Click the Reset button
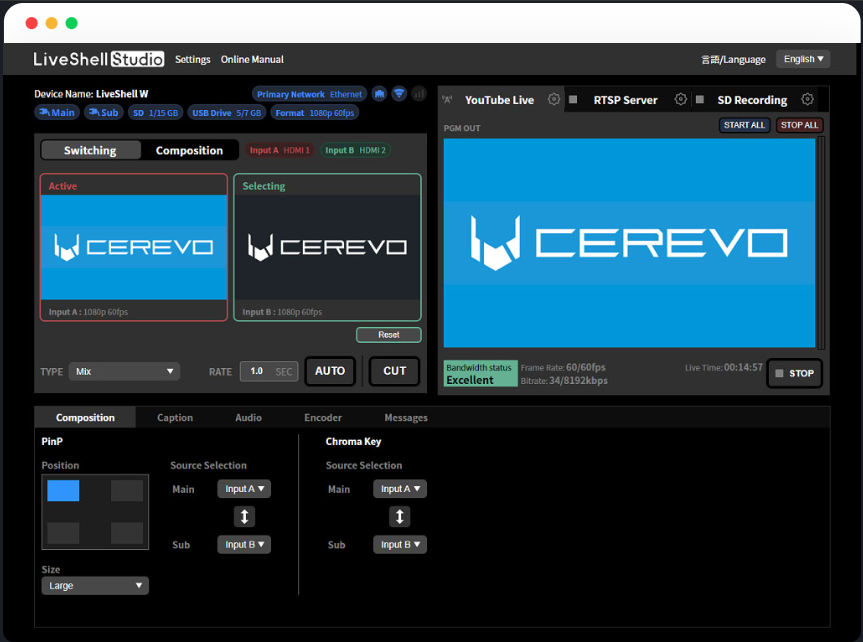 pos(389,335)
